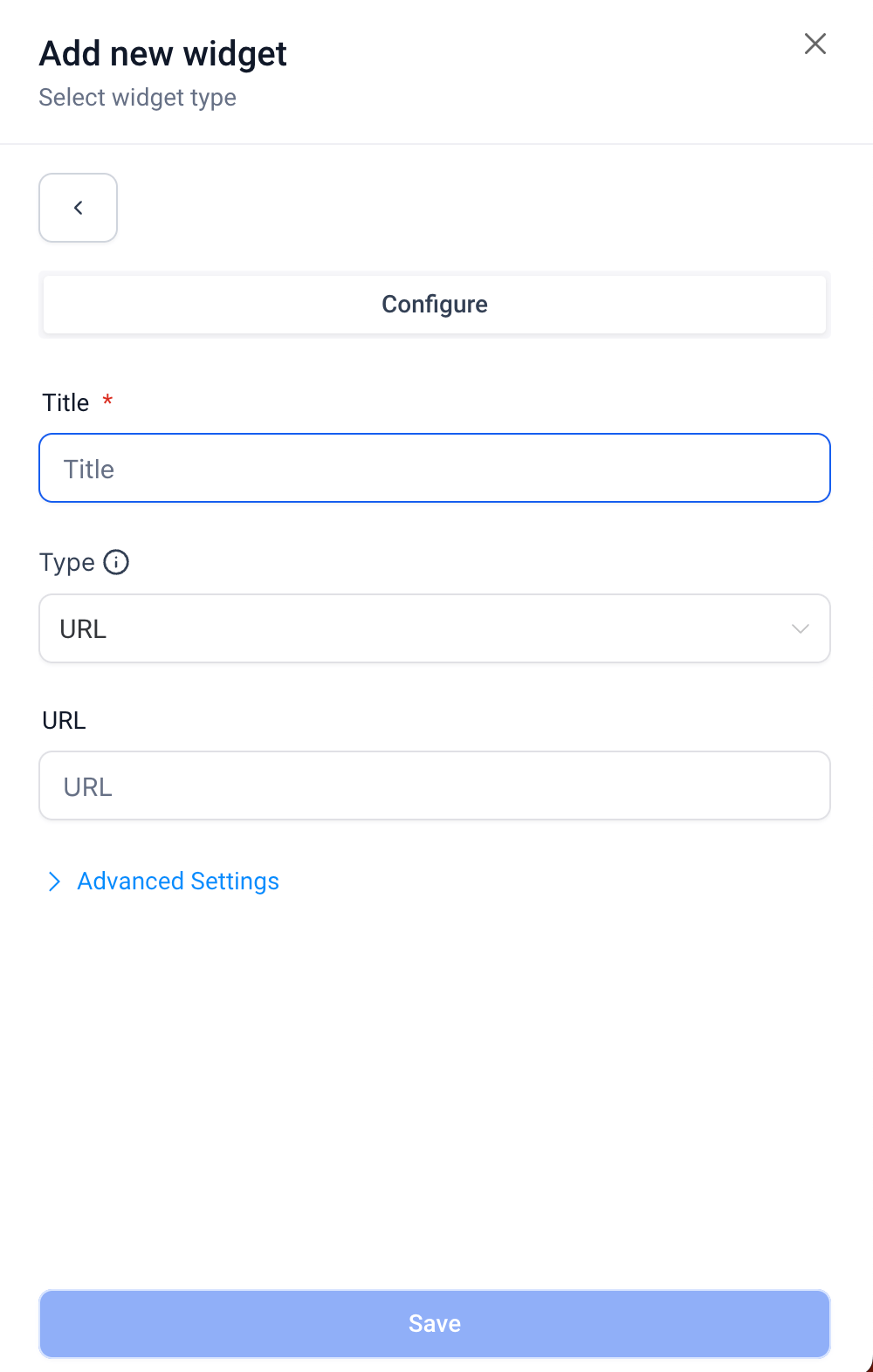Click the selected URL value in Type
This screenshot has height=1372, width=873.
[x=83, y=629]
